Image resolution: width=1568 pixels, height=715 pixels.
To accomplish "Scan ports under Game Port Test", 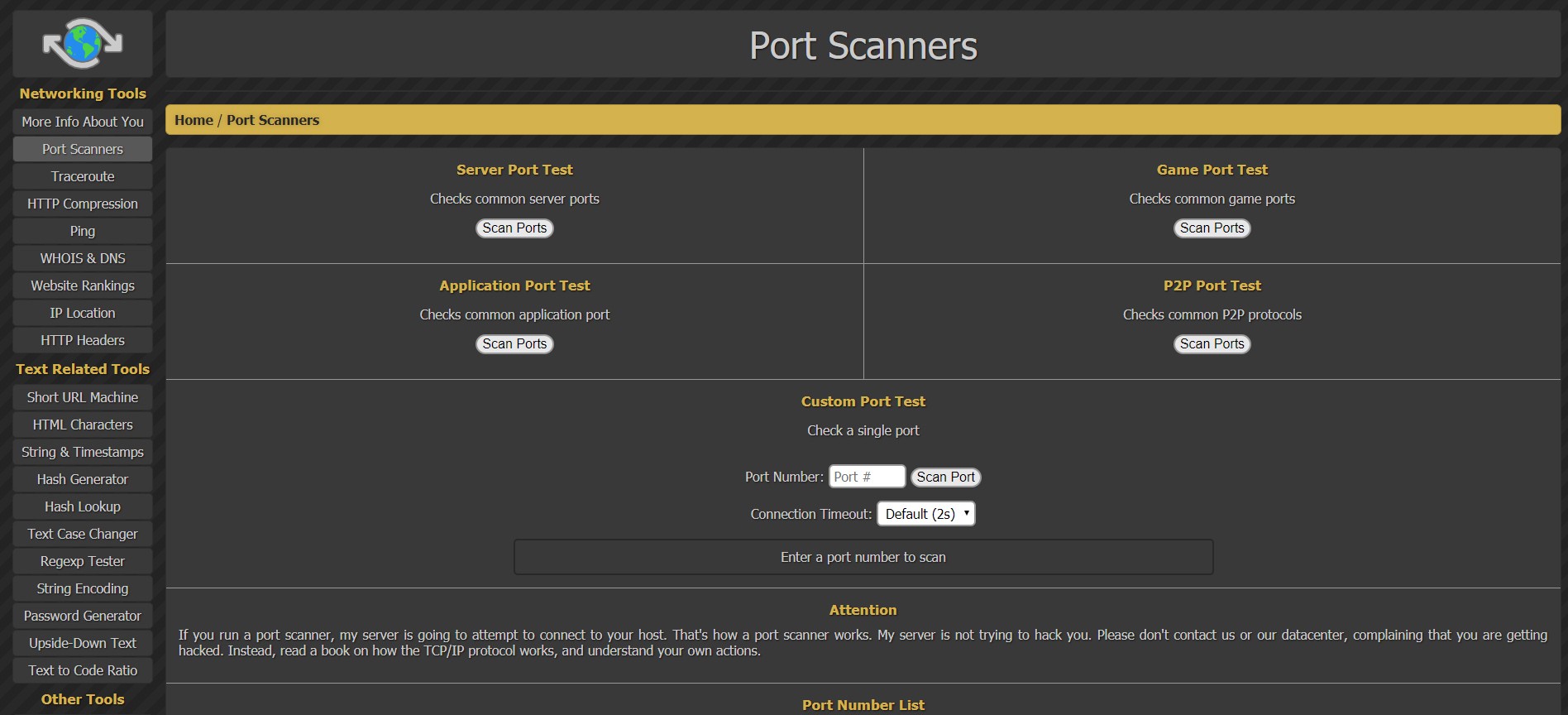I will 1212,228.
